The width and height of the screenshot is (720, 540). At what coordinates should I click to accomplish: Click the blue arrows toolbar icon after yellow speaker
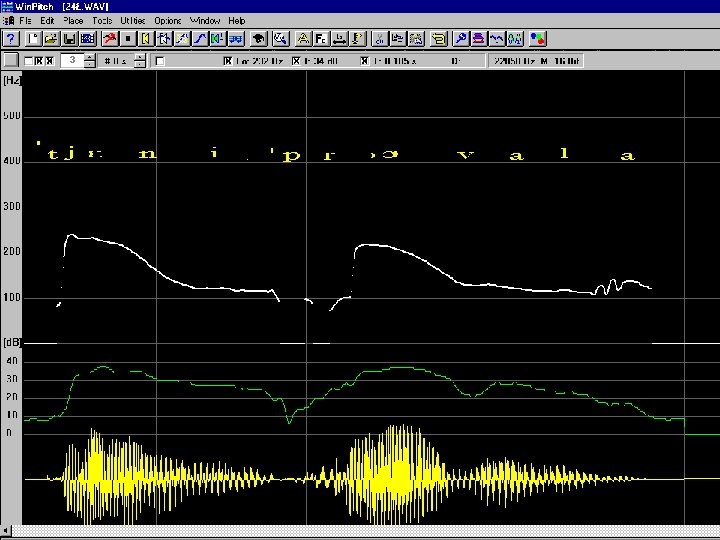click(x=164, y=39)
